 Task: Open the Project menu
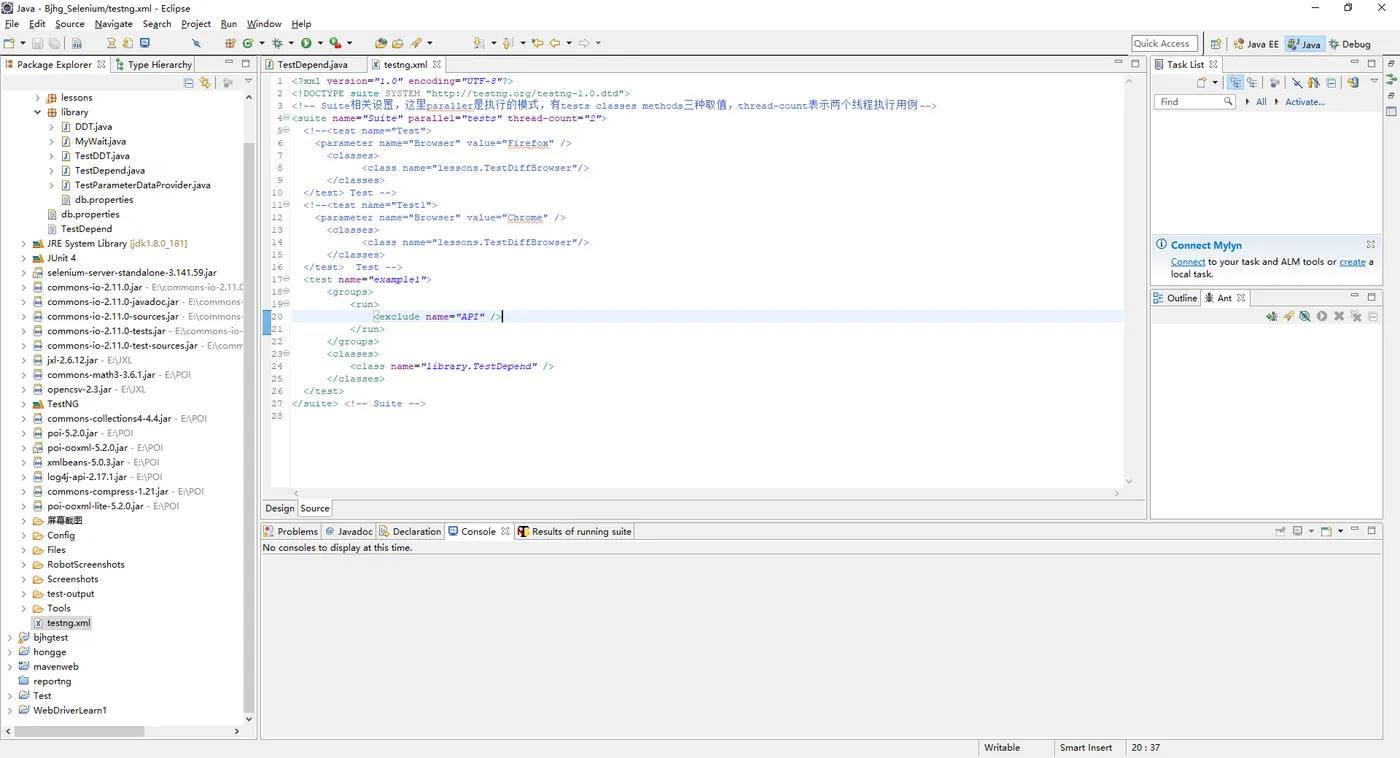pyautogui.click(x=196, y=23)
